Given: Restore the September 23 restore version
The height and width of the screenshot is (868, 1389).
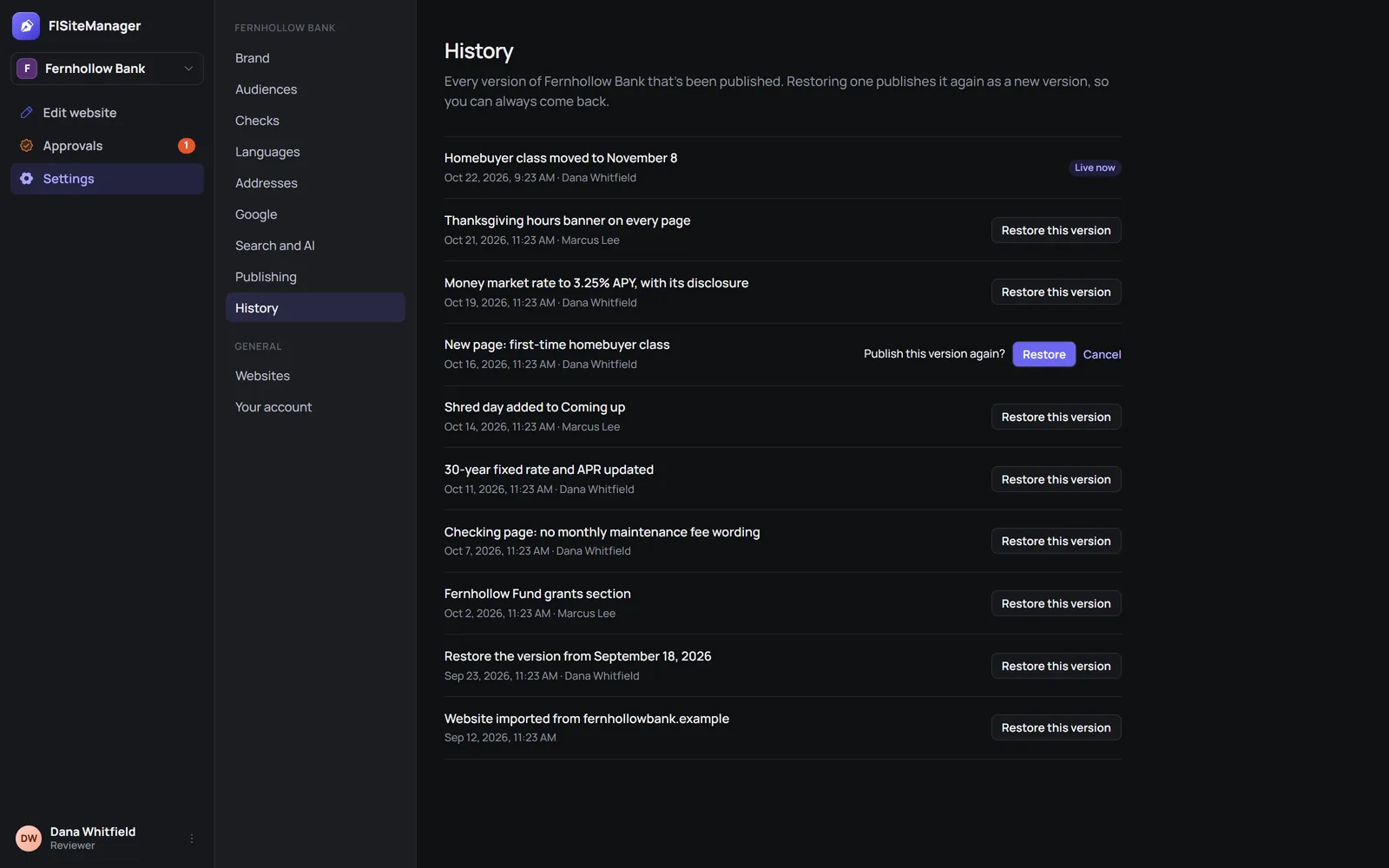Looking at the screenshot, I should [x=1056, y=666].
